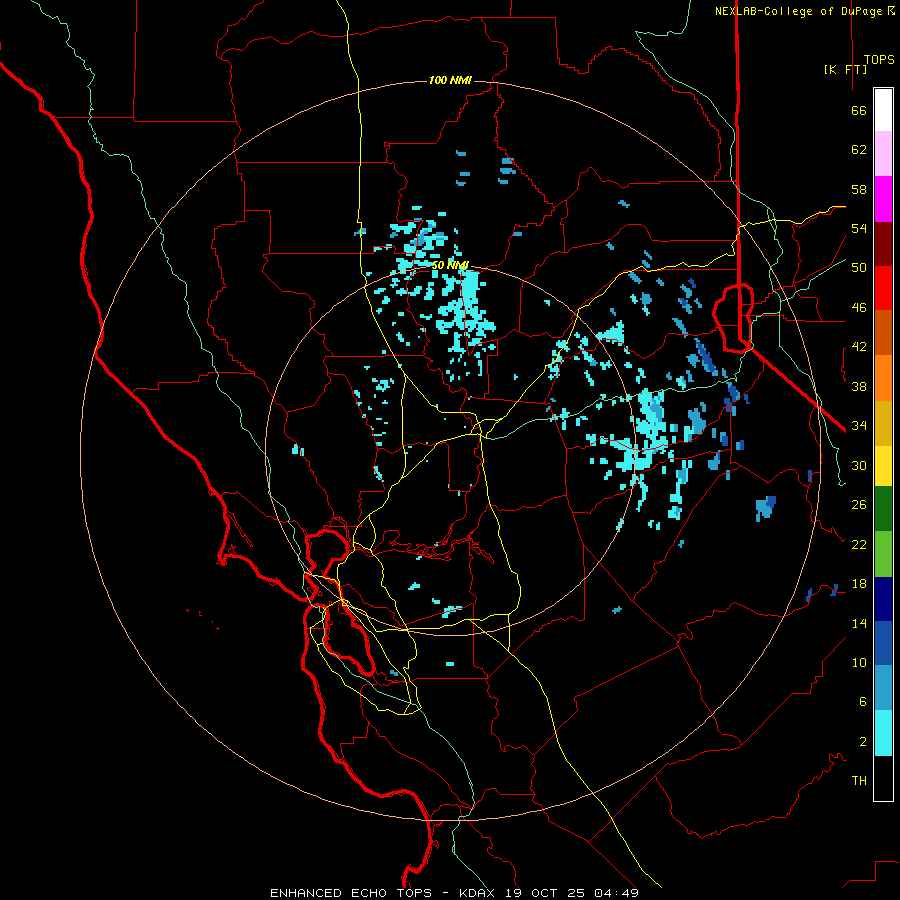Click the 6 legend value
The width and height of the screenshot is (900, 900).
(x=863, y=702)
